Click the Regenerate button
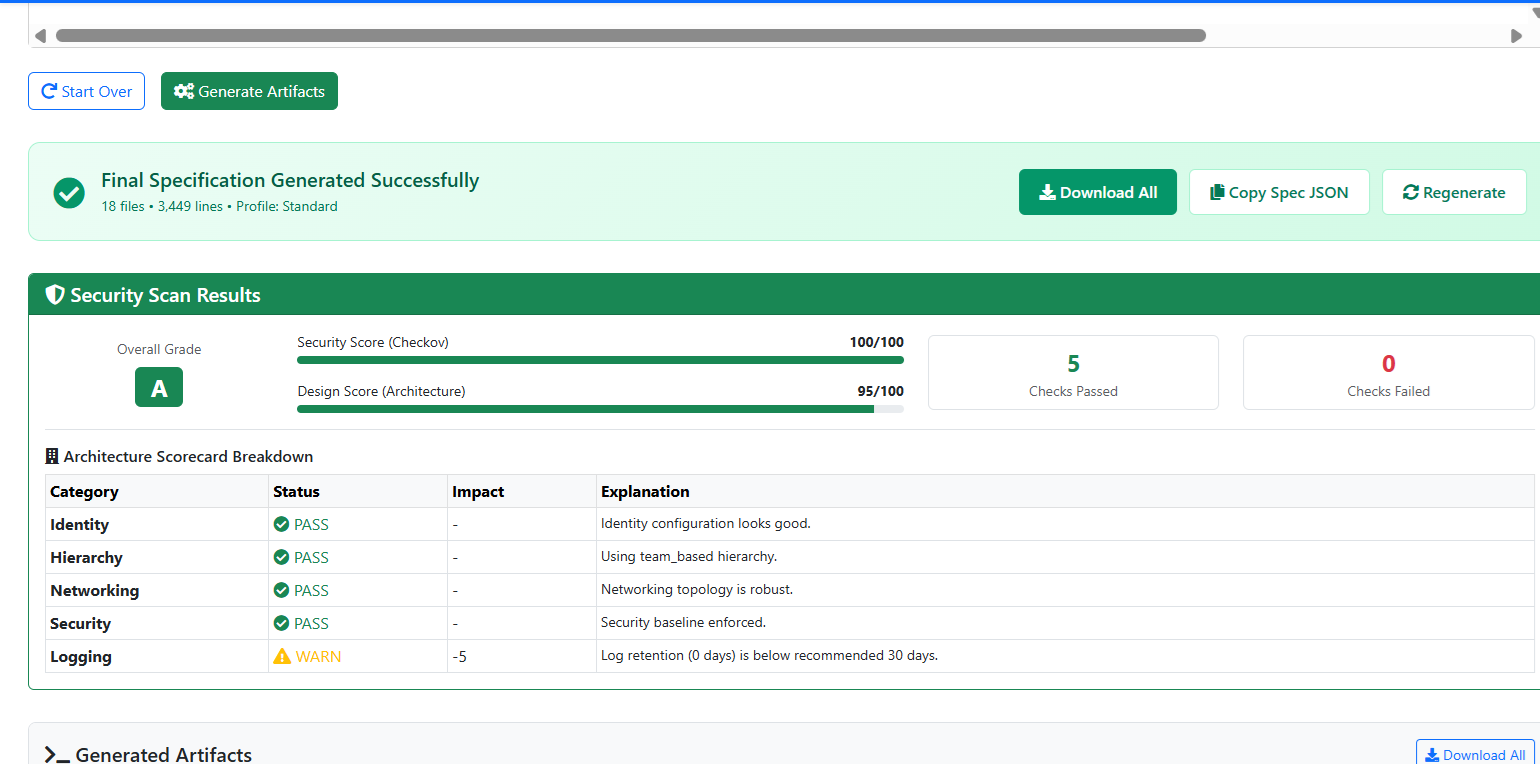 [x=1454, y=191]
